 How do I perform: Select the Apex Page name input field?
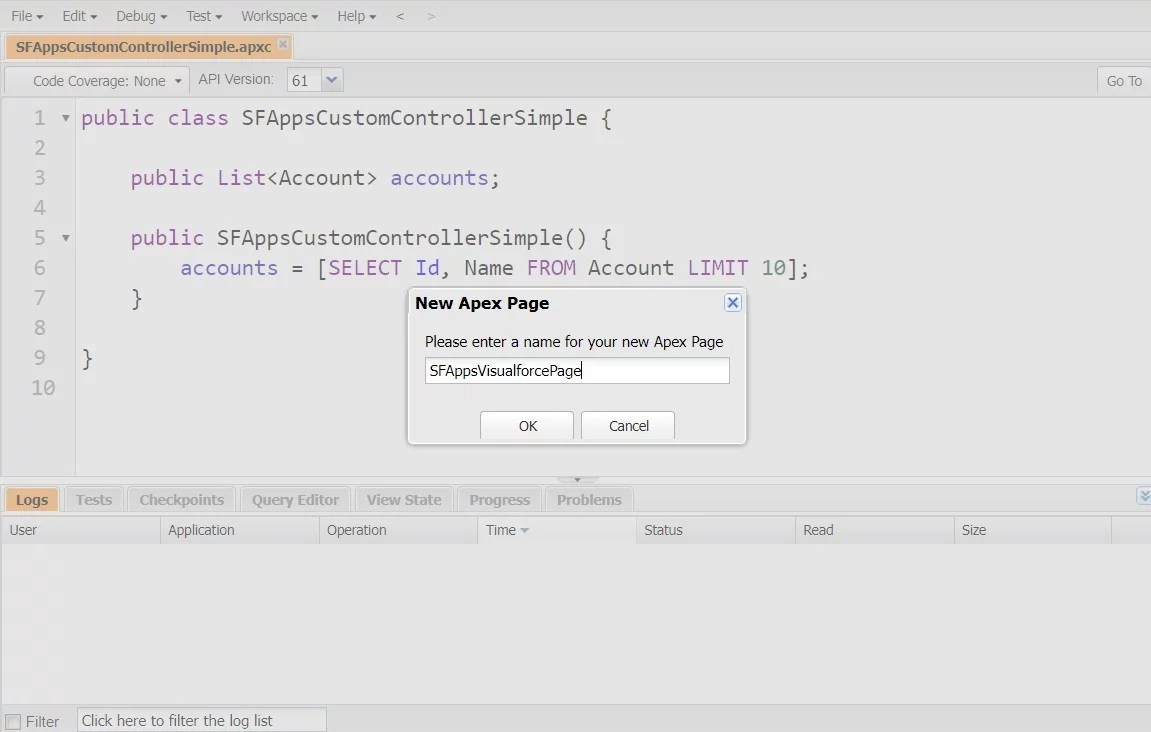(577, 370)
